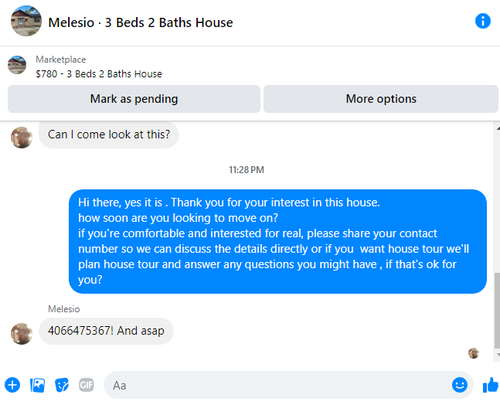Open conversation info with the blue info icon
This screenshot has height=405, width=500.
(482, 21)
